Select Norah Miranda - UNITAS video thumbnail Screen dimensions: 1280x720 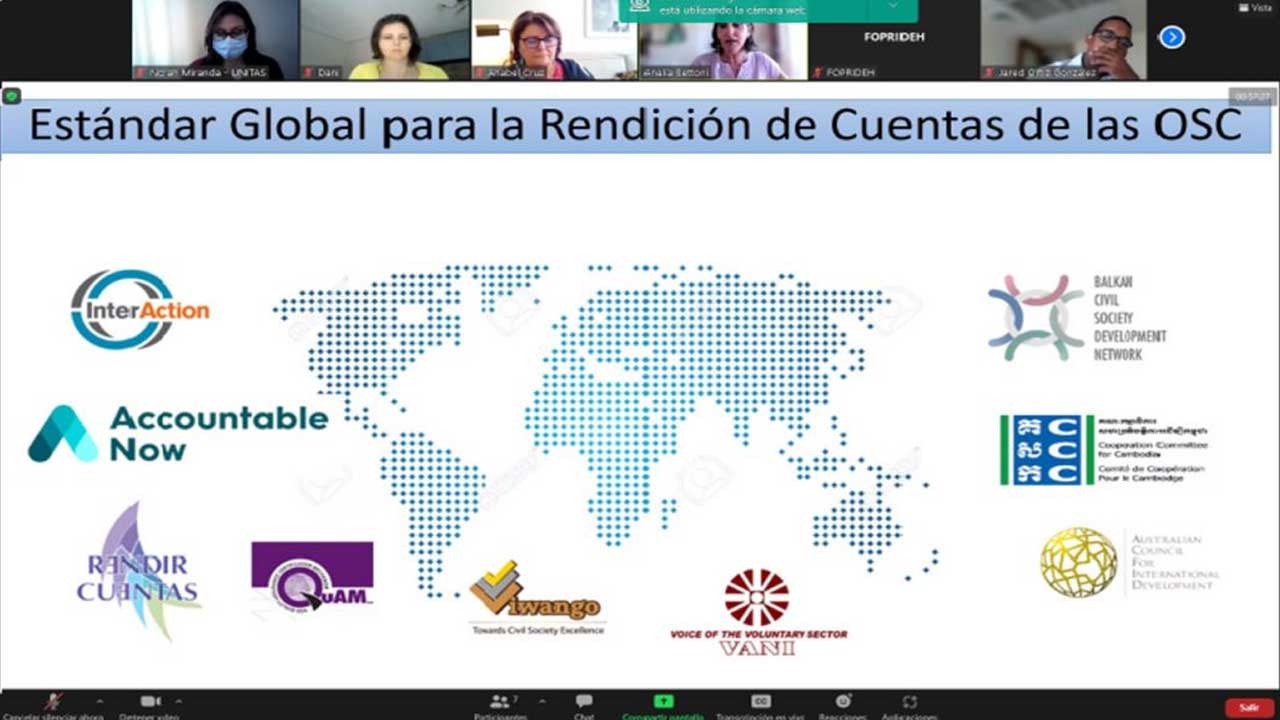(x=215, y=40)
